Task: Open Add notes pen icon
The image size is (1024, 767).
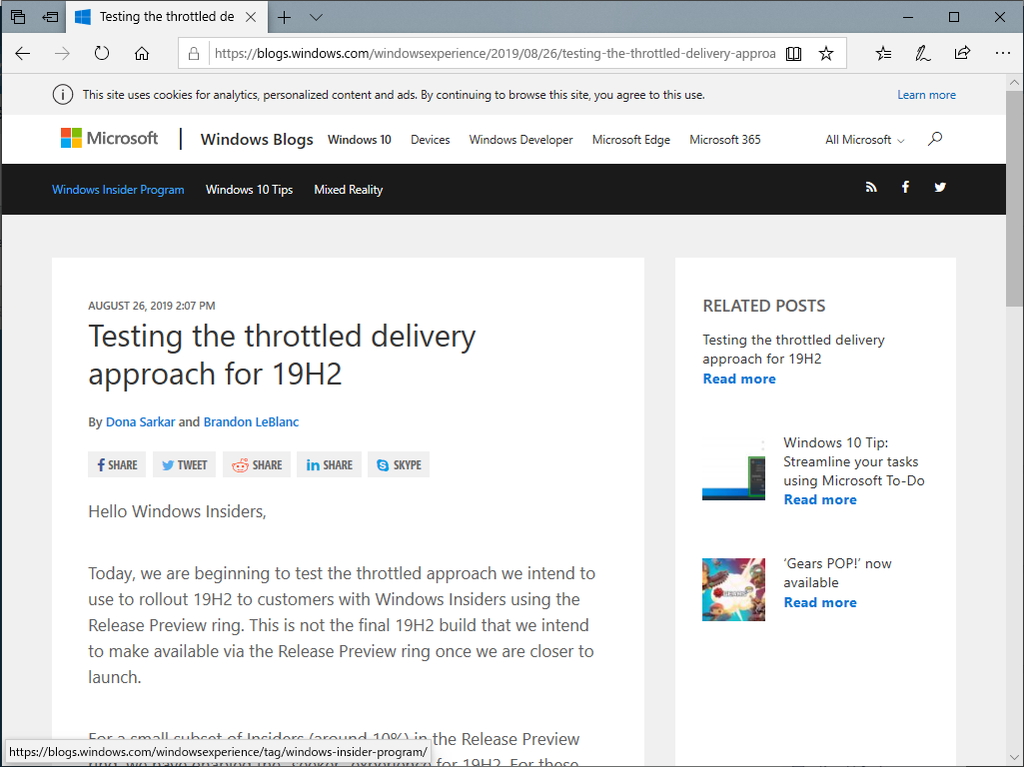Action: coord(923,54)
